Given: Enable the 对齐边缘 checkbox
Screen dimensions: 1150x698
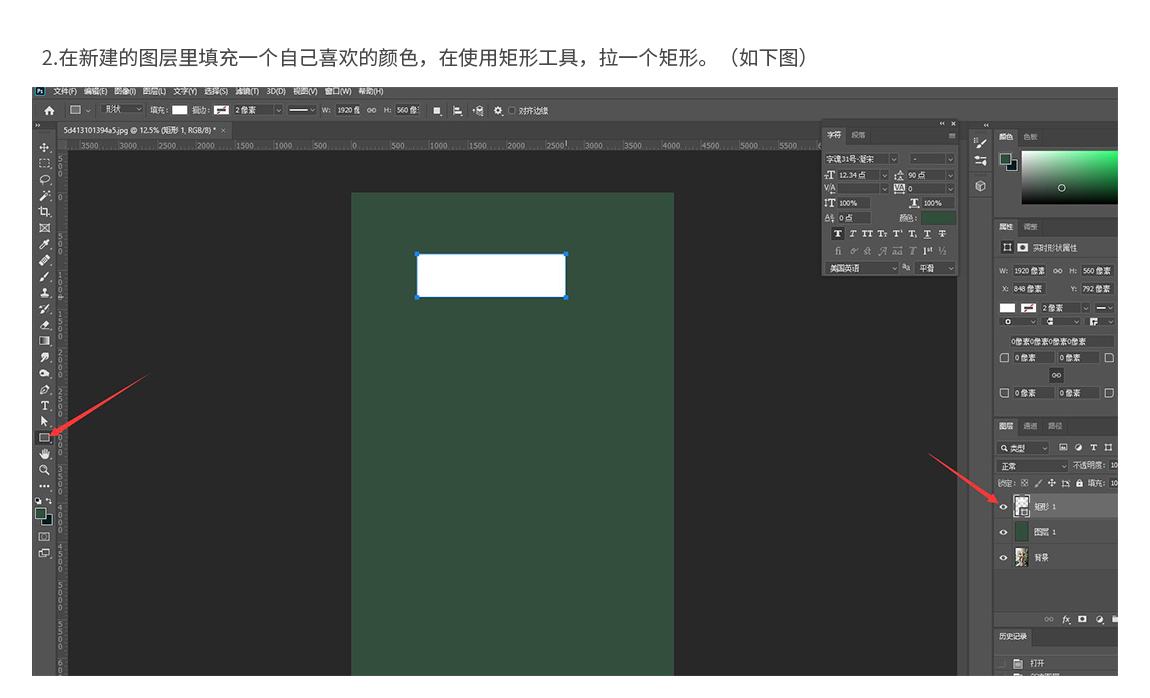Looking at the screenshot, I should tap(512, 110).
